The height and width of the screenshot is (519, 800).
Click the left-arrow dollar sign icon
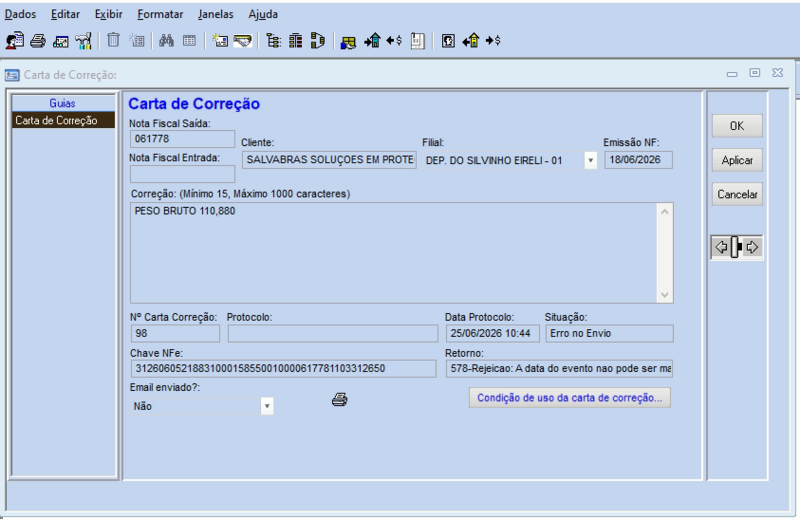[x=394, y=40]
